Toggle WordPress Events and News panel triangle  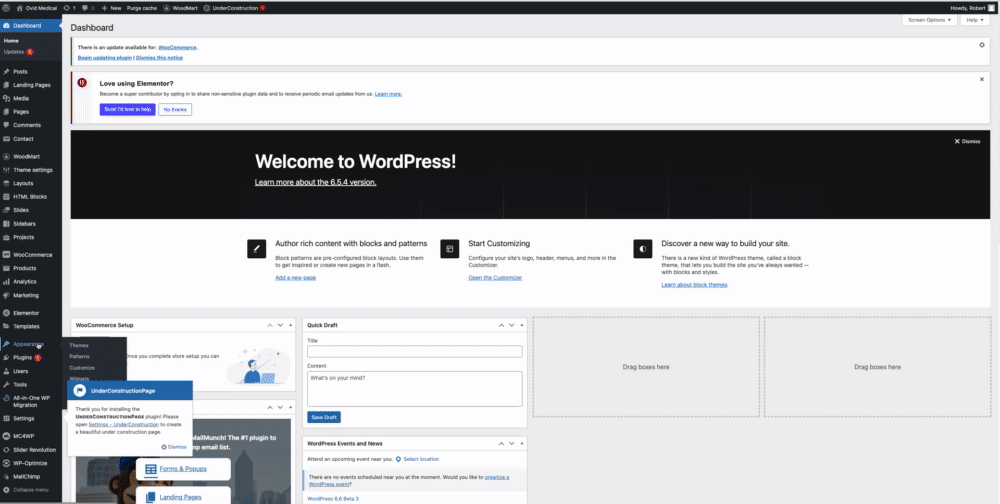522,443
